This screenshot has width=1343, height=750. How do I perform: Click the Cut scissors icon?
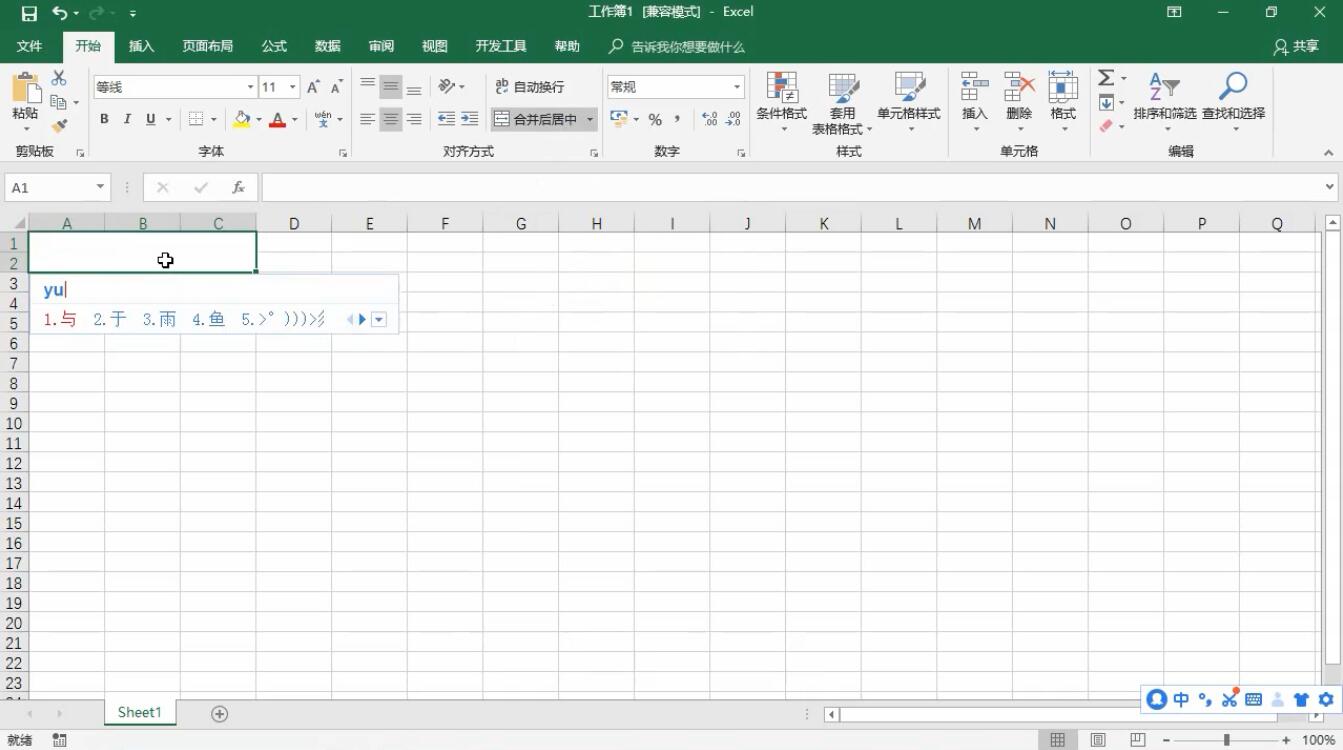tap(59, 78)
